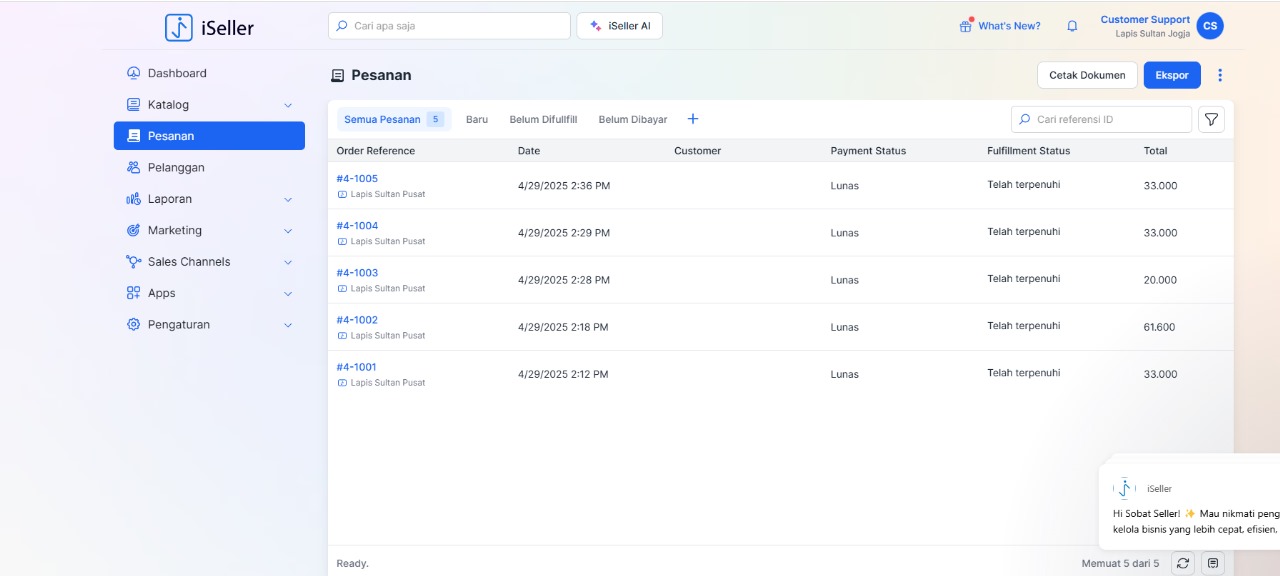
Task: Open the filter icon beside search
Action: (1211, 119)
